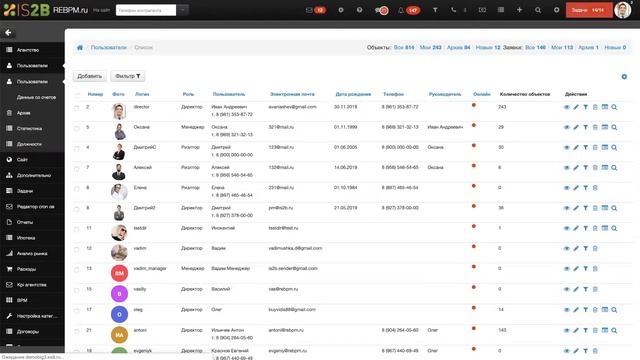This screenshot has width=640, height=360.
Task: Tick the select-all checkbox in table header
Action: pos(77,95)
